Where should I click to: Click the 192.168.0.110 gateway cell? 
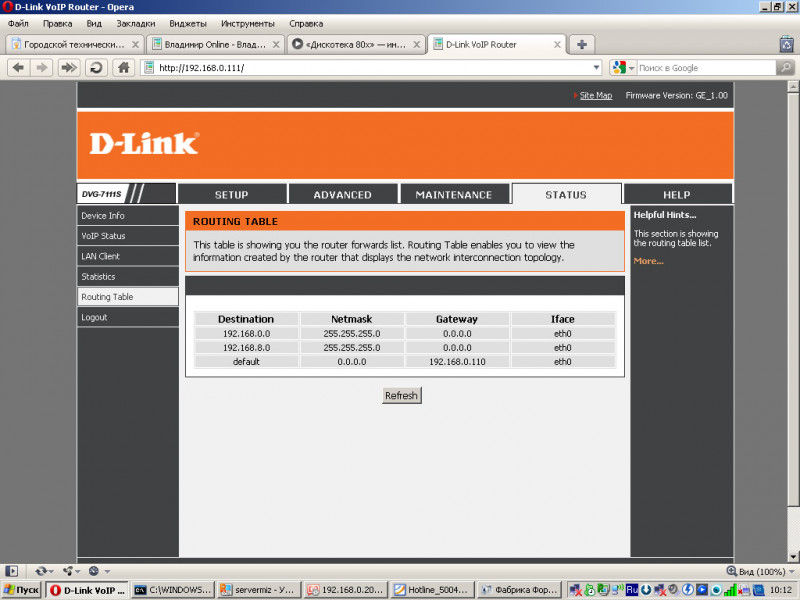coord(457,362)
